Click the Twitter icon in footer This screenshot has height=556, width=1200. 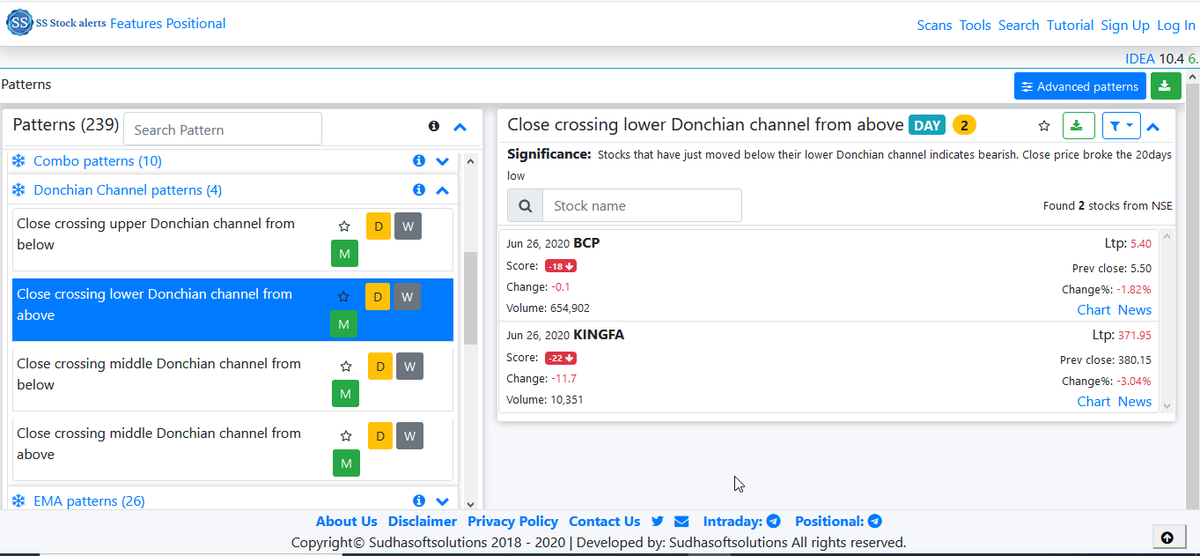click(x=657, y=521)
